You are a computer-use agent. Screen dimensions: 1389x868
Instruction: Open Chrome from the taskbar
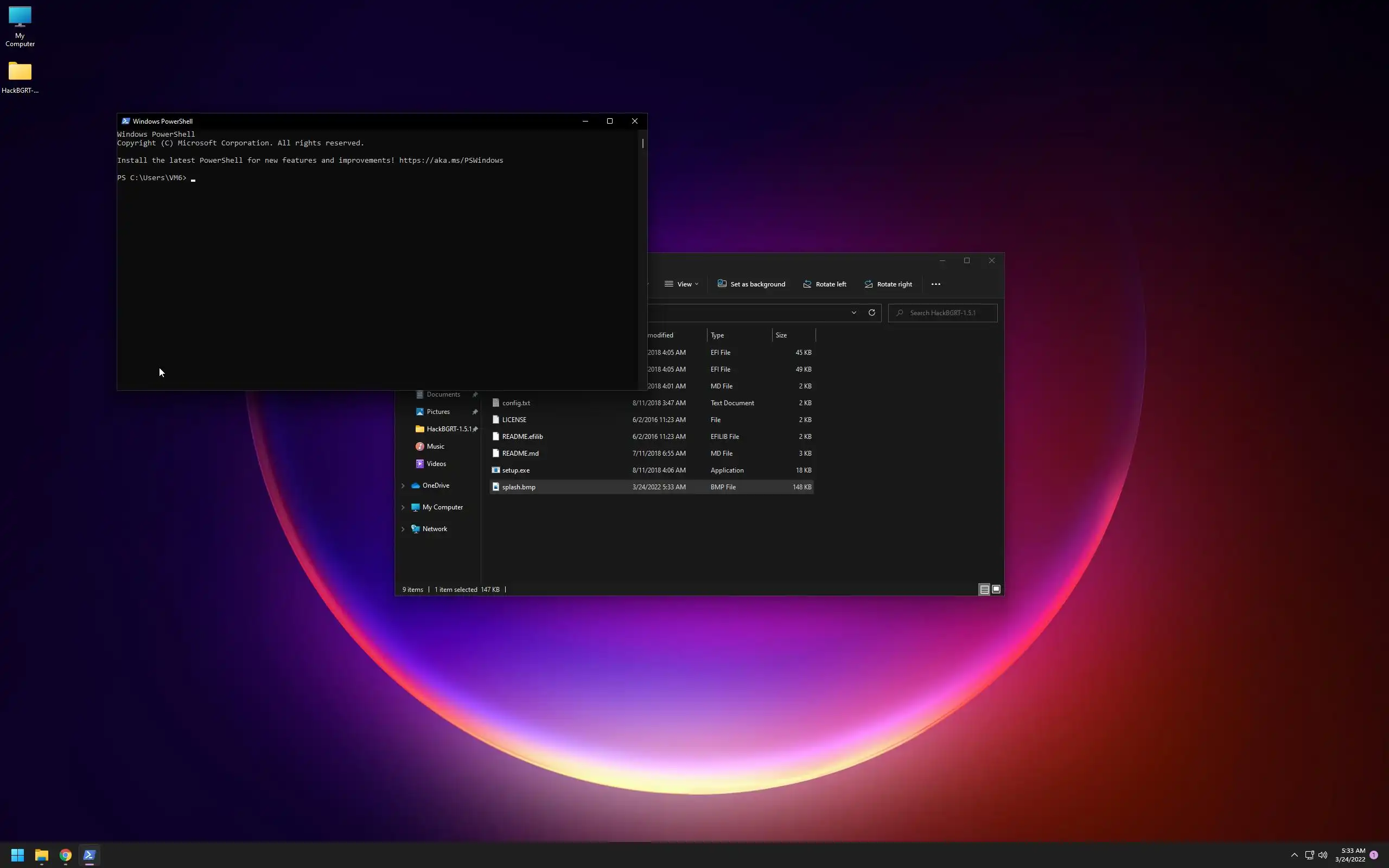coord(66,856)
